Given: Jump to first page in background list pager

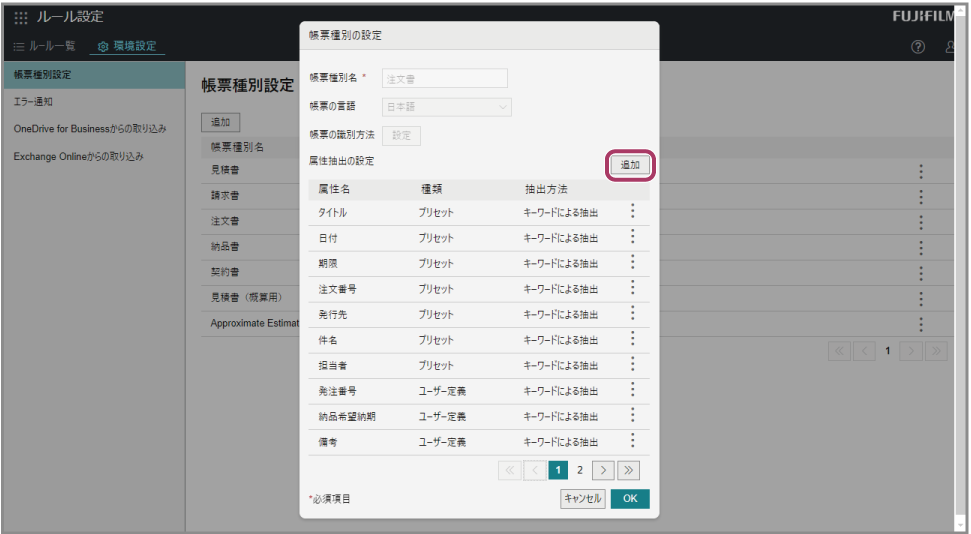Looking at the screenshot, I should pos(839,351).
